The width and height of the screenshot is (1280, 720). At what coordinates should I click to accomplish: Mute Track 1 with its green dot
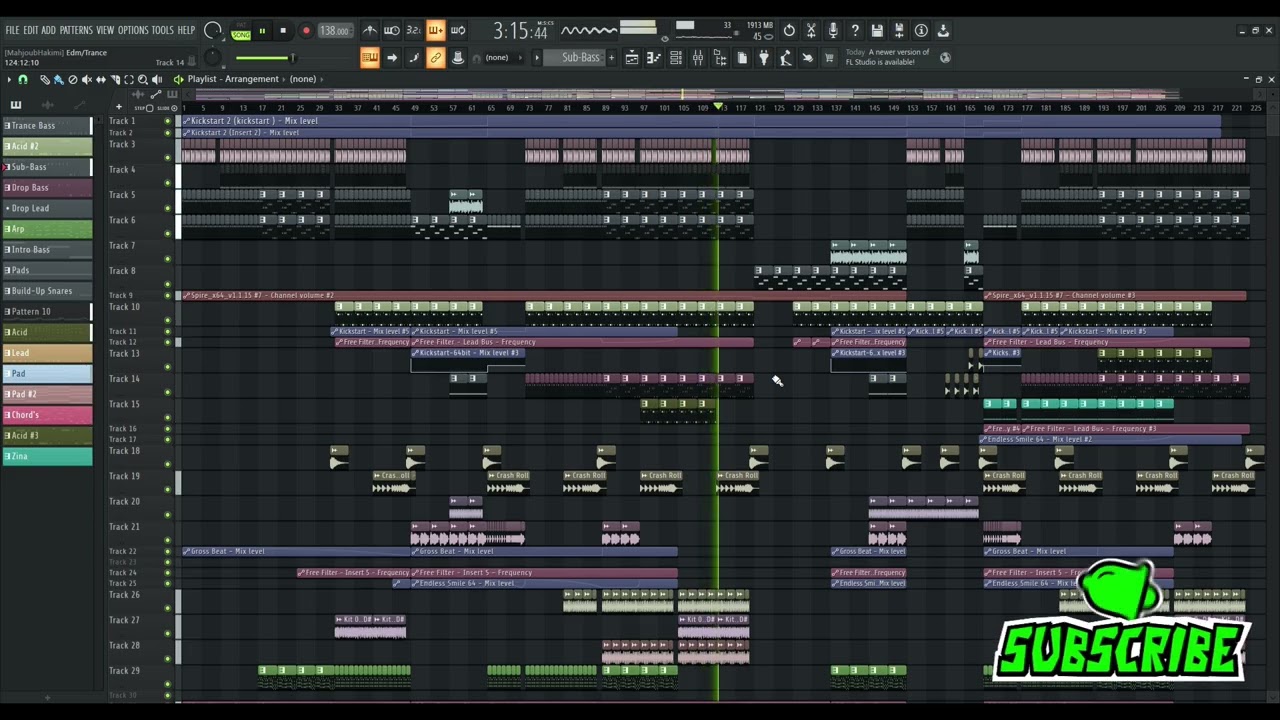pyautogui.click(x=168, y=121)
